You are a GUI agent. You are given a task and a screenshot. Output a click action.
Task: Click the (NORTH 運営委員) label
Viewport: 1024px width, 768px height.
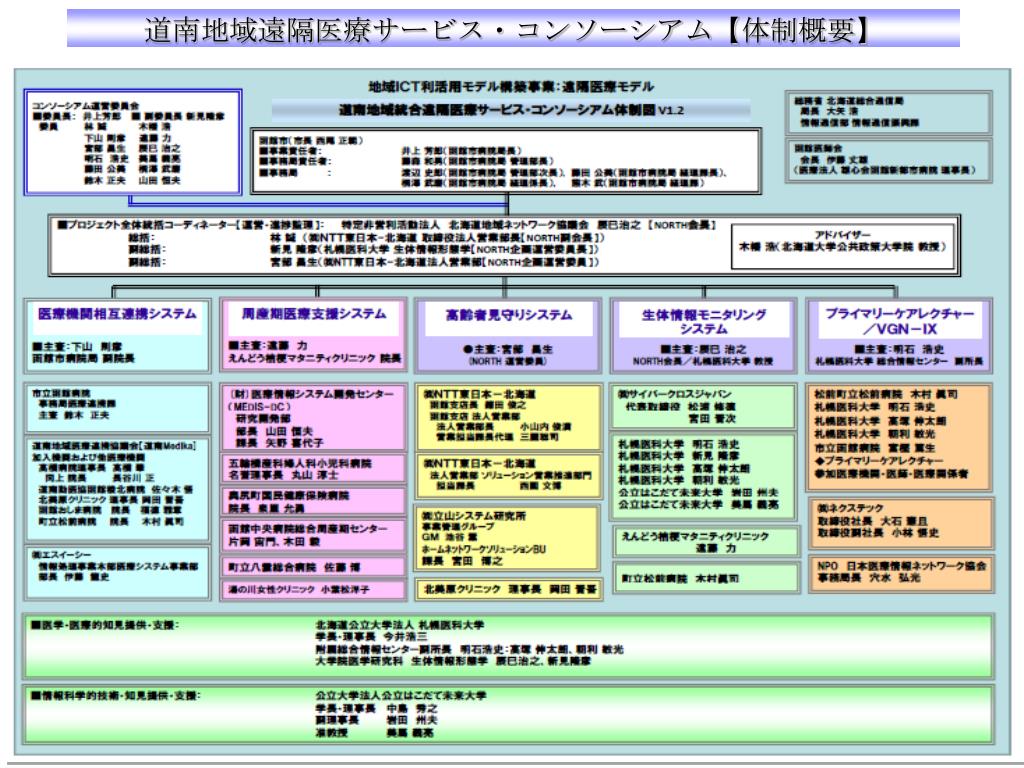click(x=507, y=361)
